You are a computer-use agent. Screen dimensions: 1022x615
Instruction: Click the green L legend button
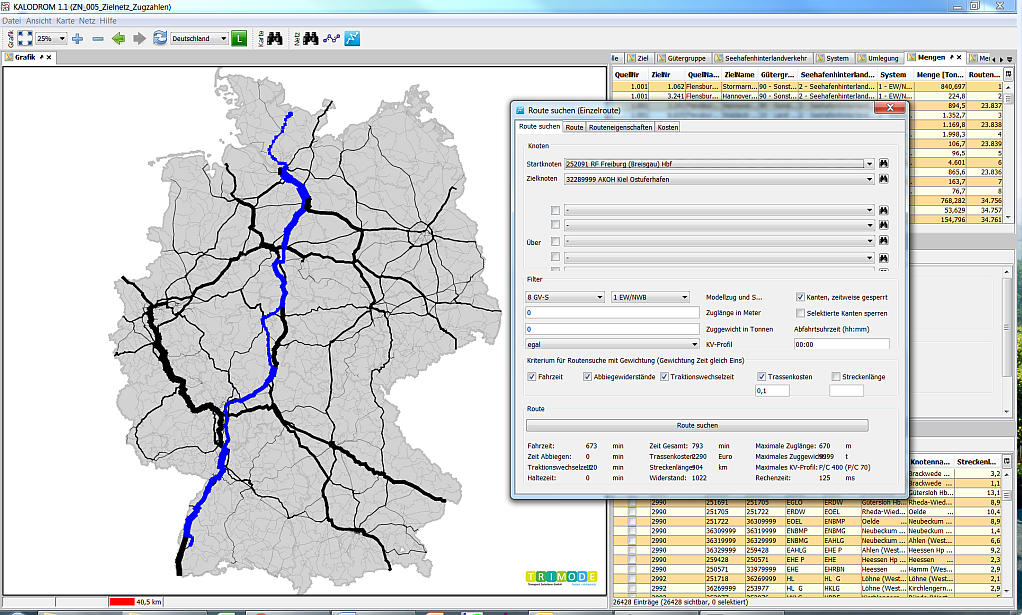point(239,38)
